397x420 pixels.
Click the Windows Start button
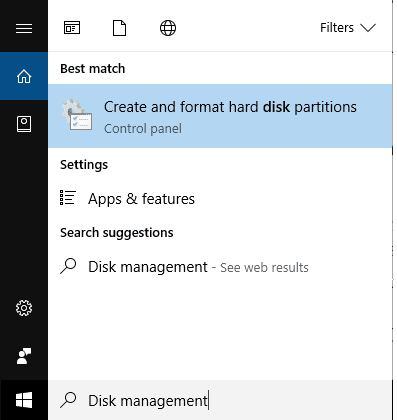(24, 400)
